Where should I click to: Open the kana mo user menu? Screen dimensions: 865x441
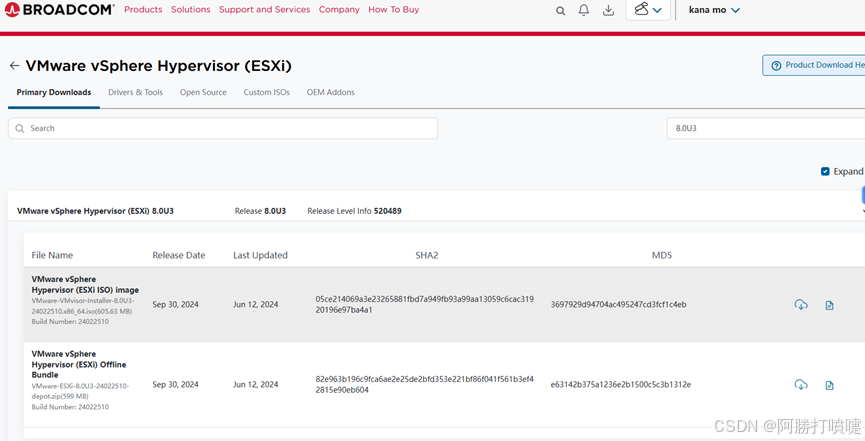point(714,10)
